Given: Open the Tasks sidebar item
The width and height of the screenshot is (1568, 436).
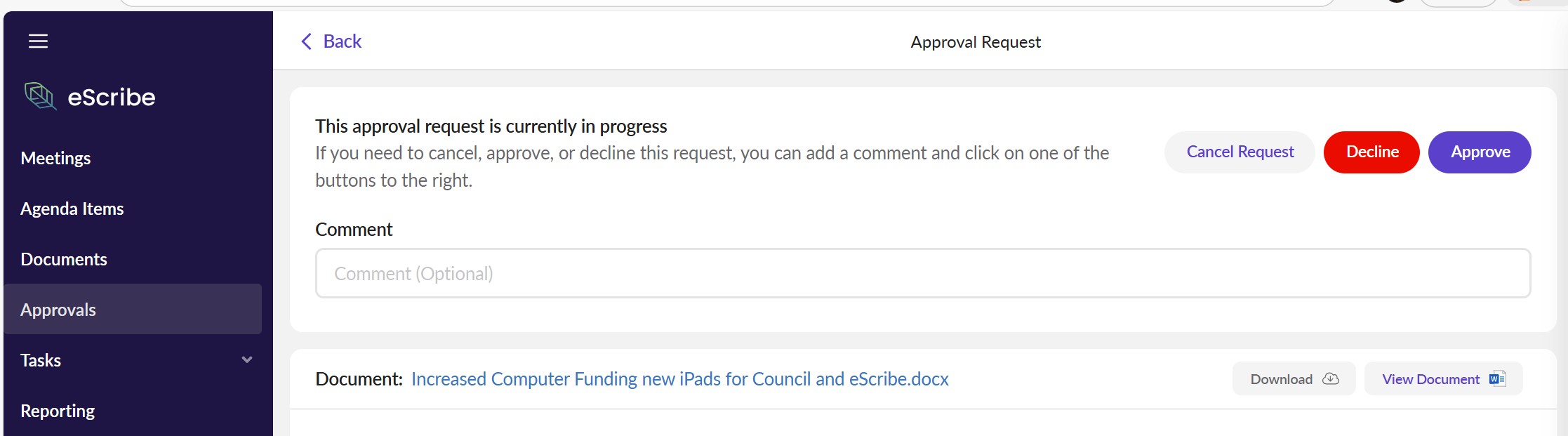Looking at the screenshot, I should pyautogui.click(x=41, y=361).
